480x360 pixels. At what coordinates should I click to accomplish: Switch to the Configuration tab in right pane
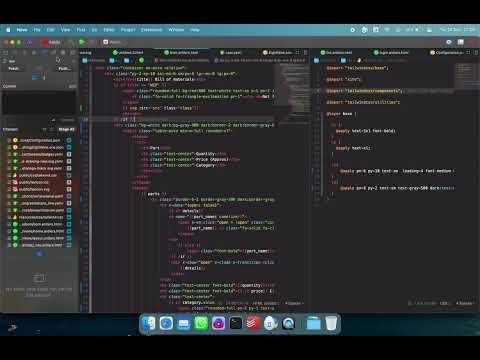pyautogui.click(x=446, y=52)
